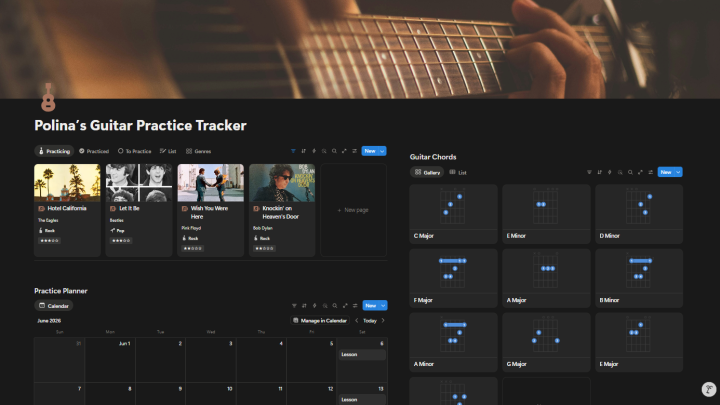
Task: Click the New page card
Action: click(353, 210)
